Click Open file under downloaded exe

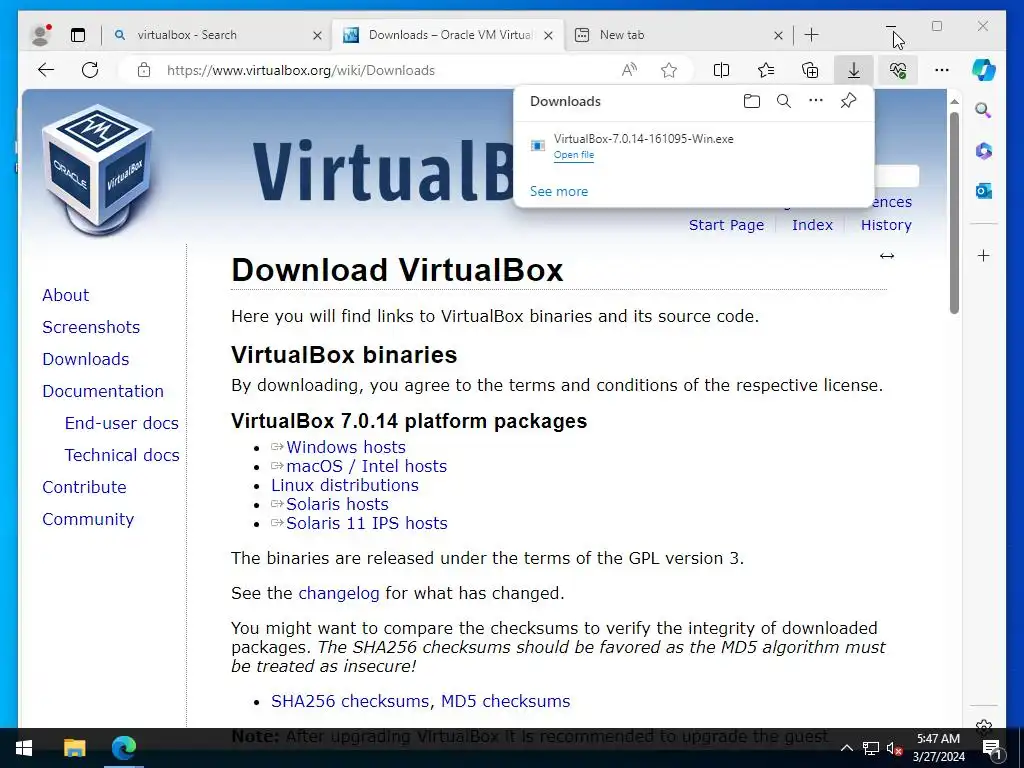tap(573, 155)
